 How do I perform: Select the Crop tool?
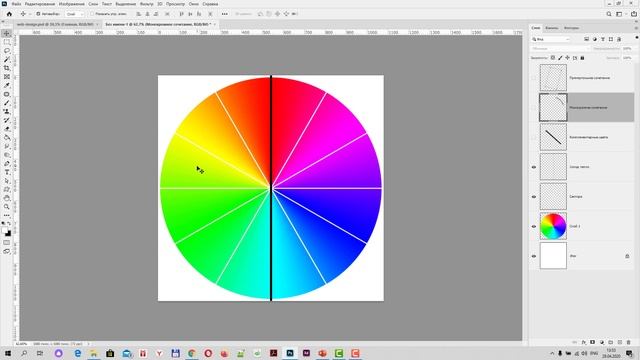[7, 68]
